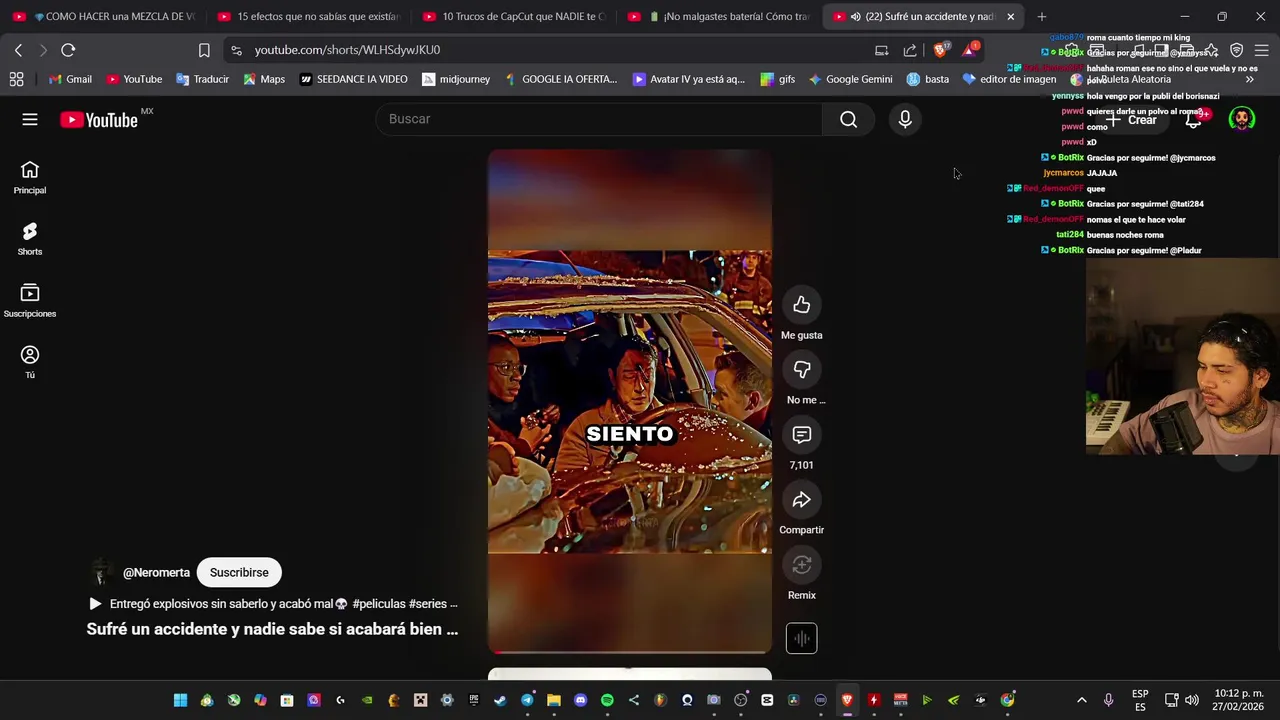Open YouTube notifications bell
Screen dimensions: 1280x720
1193,119
